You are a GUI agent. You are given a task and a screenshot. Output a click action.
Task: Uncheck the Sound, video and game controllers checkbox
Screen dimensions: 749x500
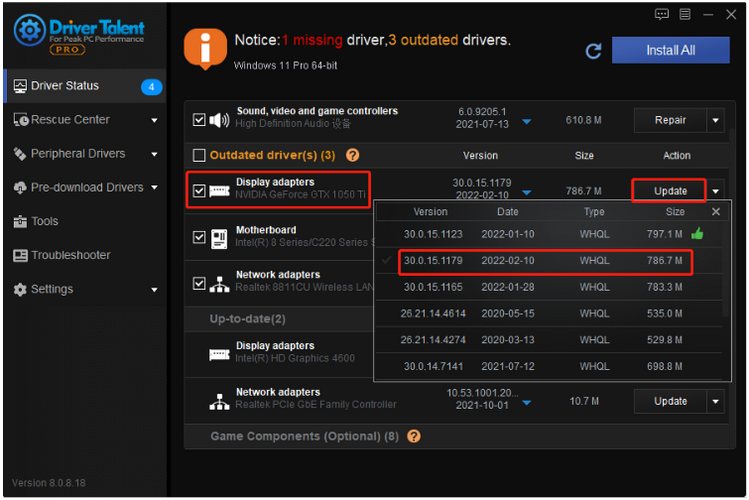[x=199, y=119]
